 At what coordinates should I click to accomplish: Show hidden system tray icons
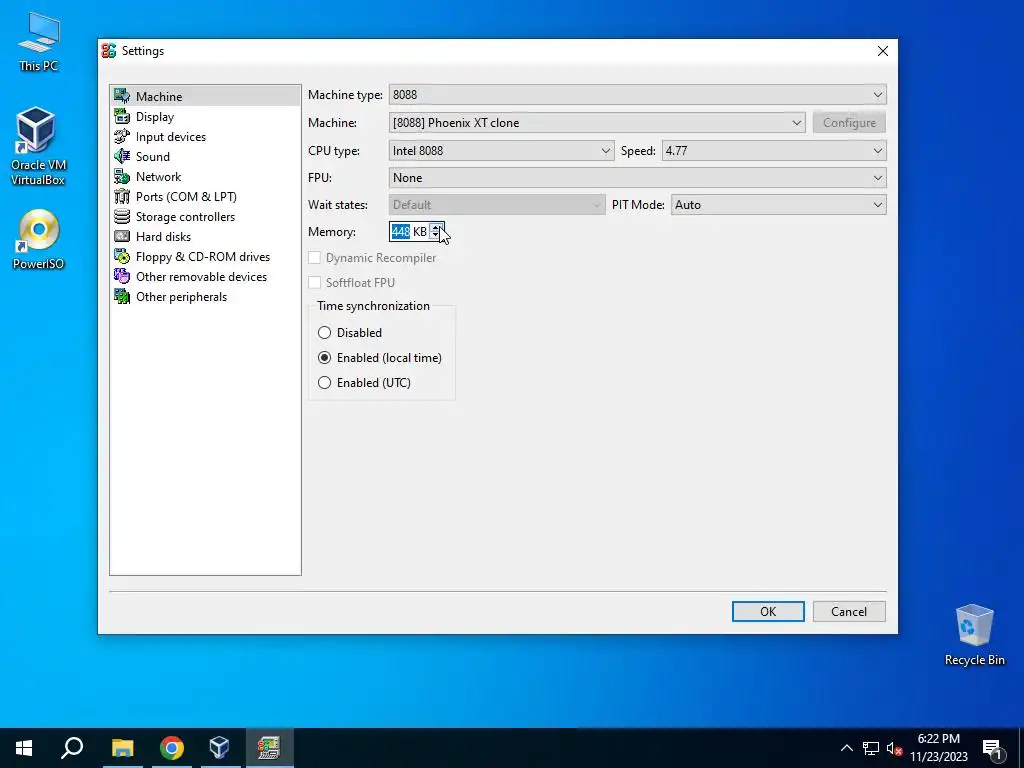(846, 748)
